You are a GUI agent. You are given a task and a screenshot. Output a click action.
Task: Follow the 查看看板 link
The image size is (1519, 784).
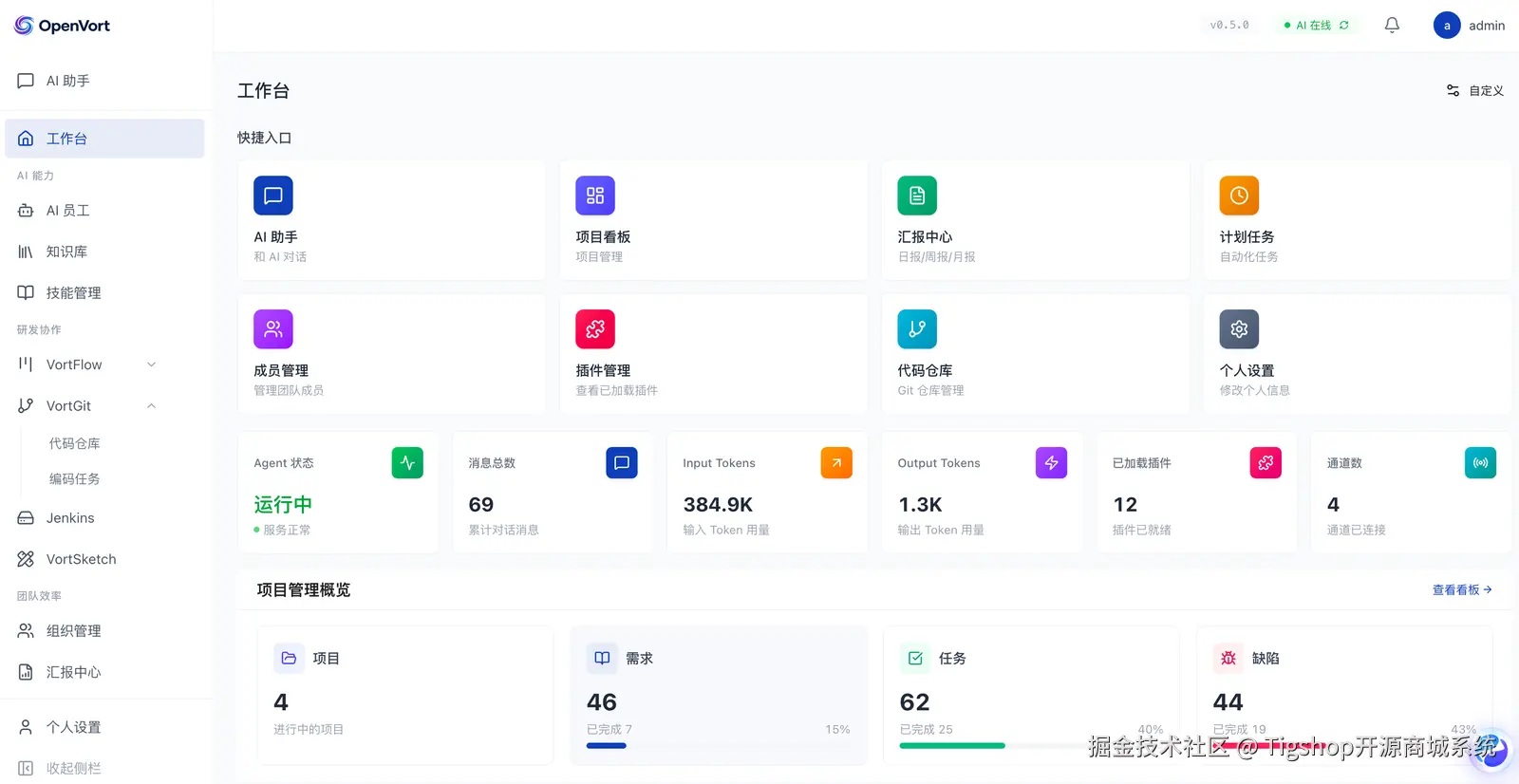(x=1462, y=589)
